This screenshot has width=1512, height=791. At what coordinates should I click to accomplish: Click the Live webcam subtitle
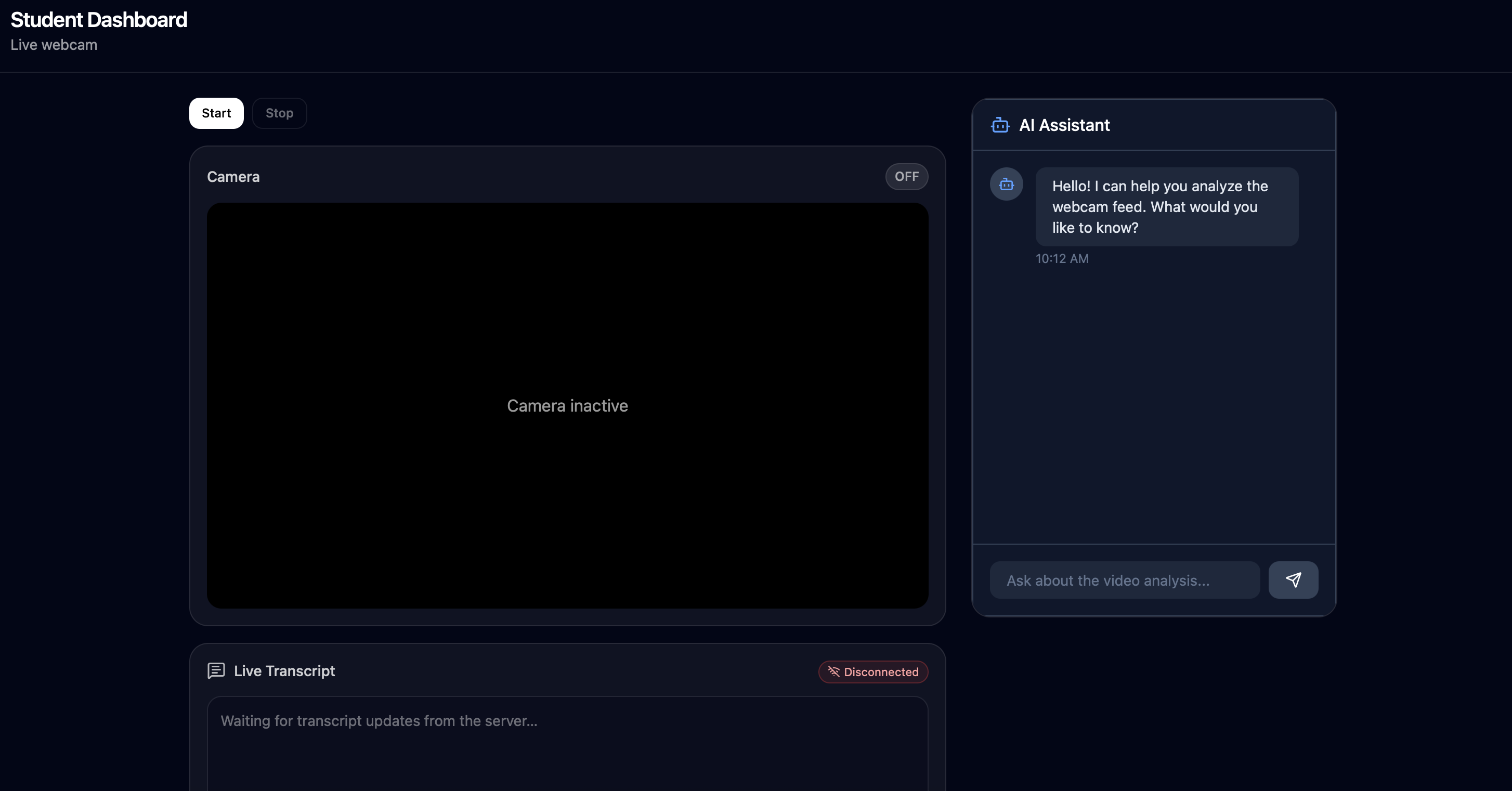54,45
